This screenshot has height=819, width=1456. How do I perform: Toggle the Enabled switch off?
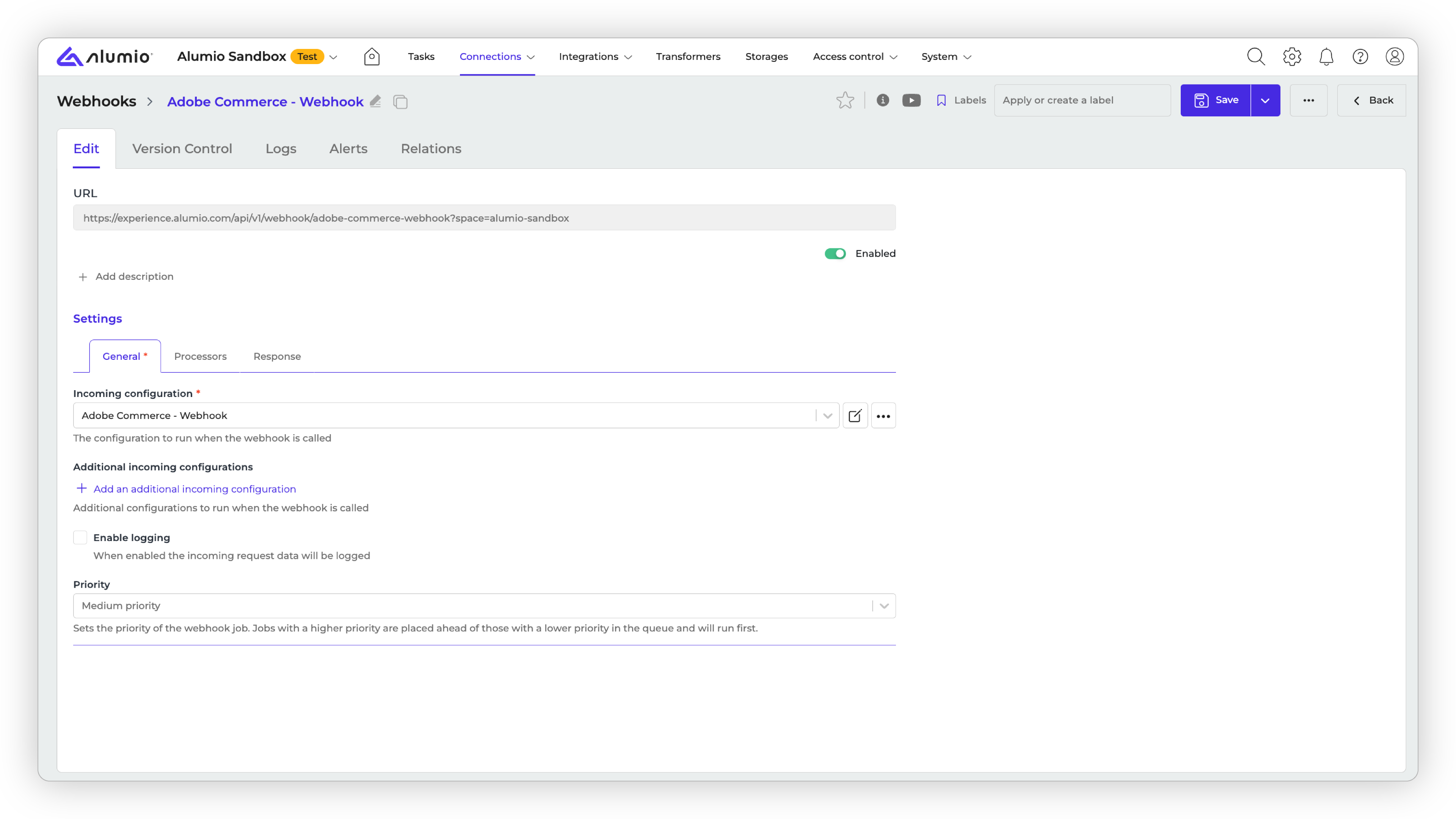(x=835, y=254)
